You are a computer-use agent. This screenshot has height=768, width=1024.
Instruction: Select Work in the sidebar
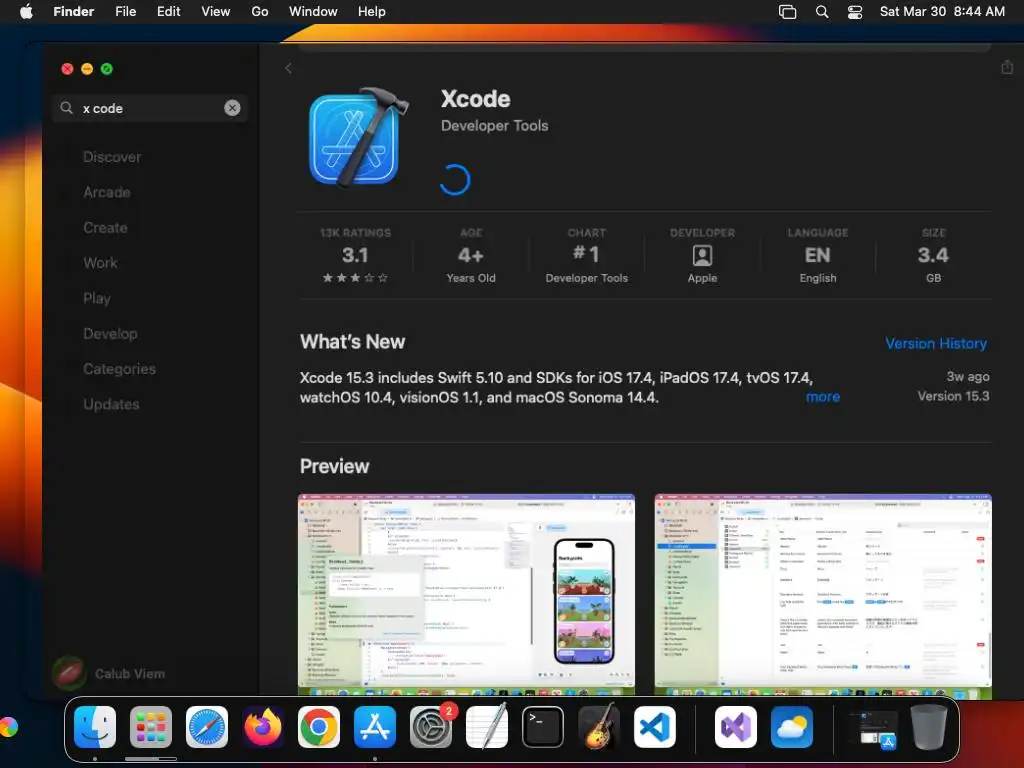tap(100, 263)
